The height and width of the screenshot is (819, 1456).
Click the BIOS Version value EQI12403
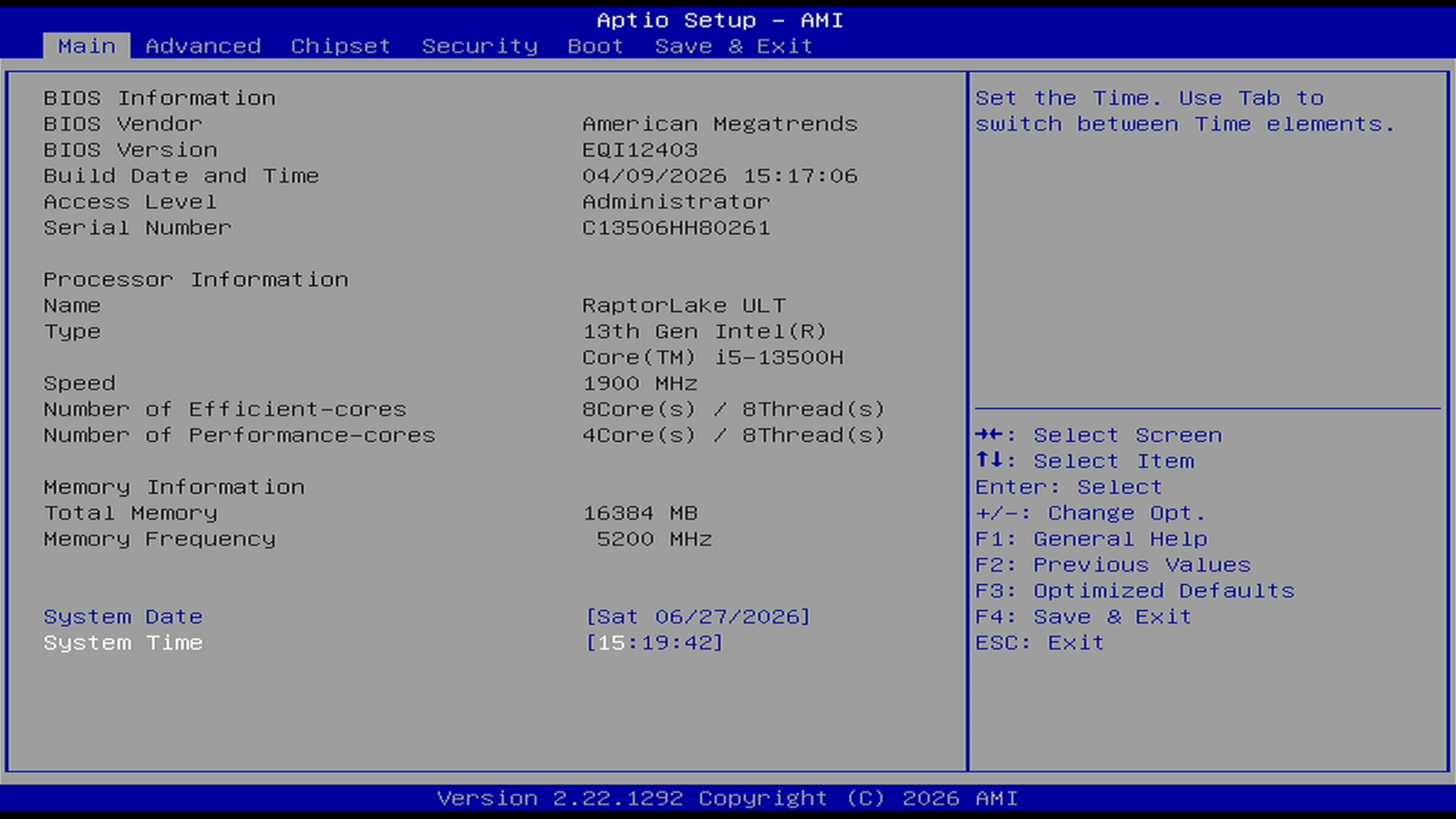pos(640,150)
